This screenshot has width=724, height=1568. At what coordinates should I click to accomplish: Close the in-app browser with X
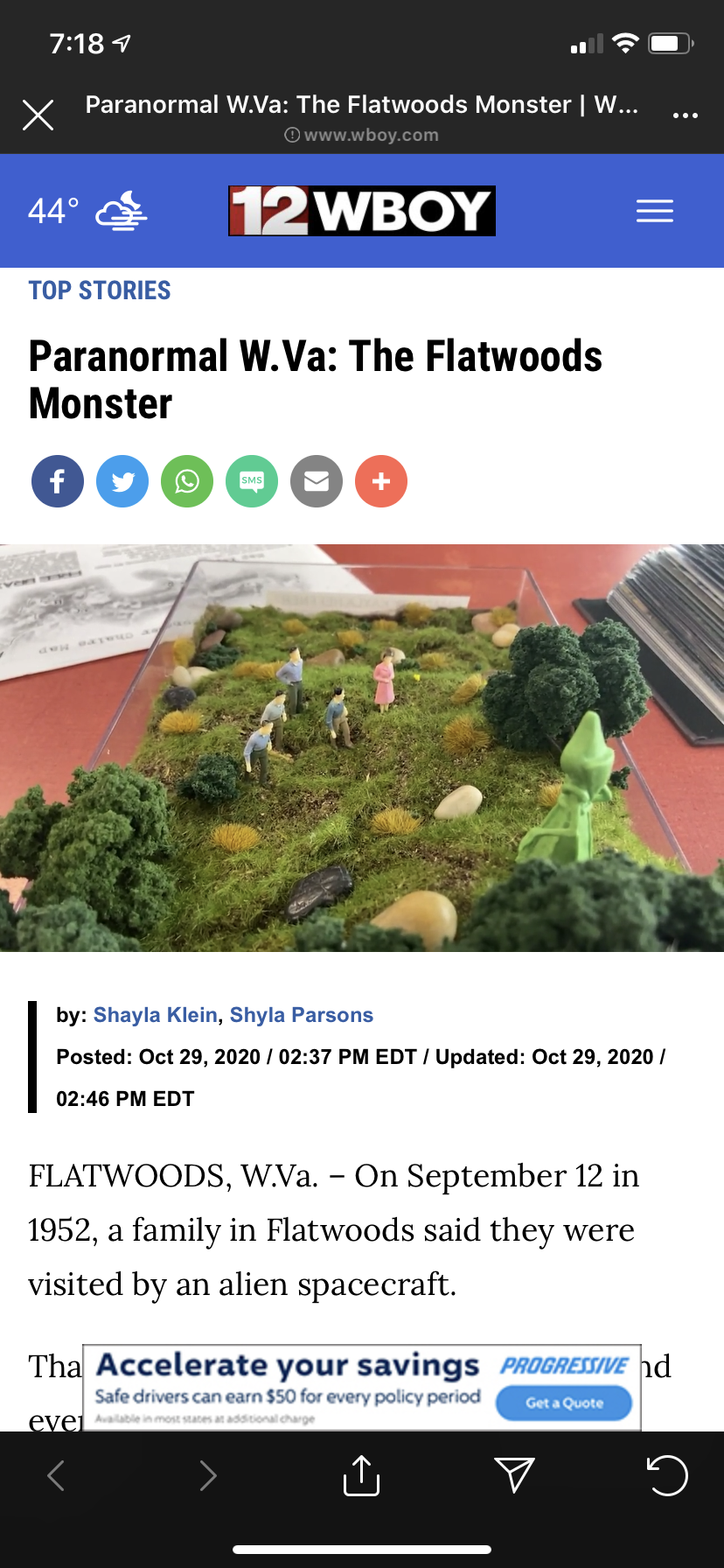coord(38,115)
